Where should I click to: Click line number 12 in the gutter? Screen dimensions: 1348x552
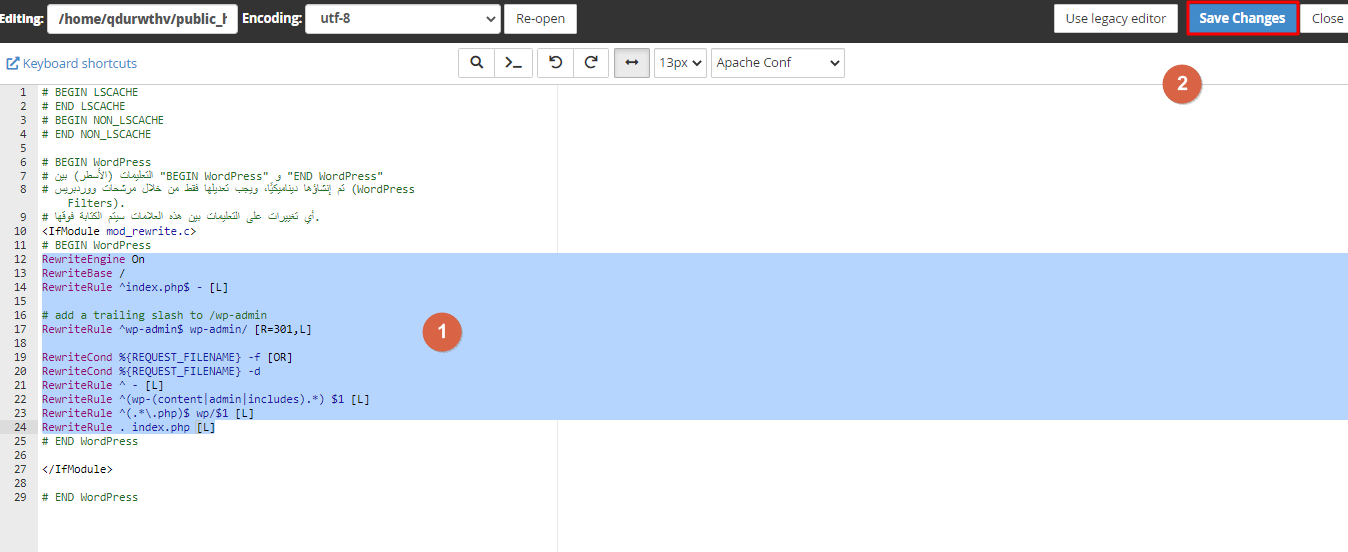click(x=22, y=259)
